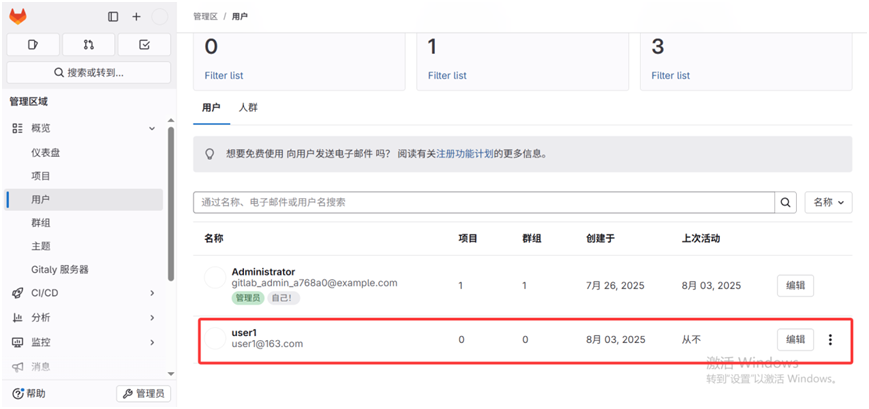Click the 监控 monitor icon
The image size is (869, 409).
pyautogui.click(x=18, y=342)
